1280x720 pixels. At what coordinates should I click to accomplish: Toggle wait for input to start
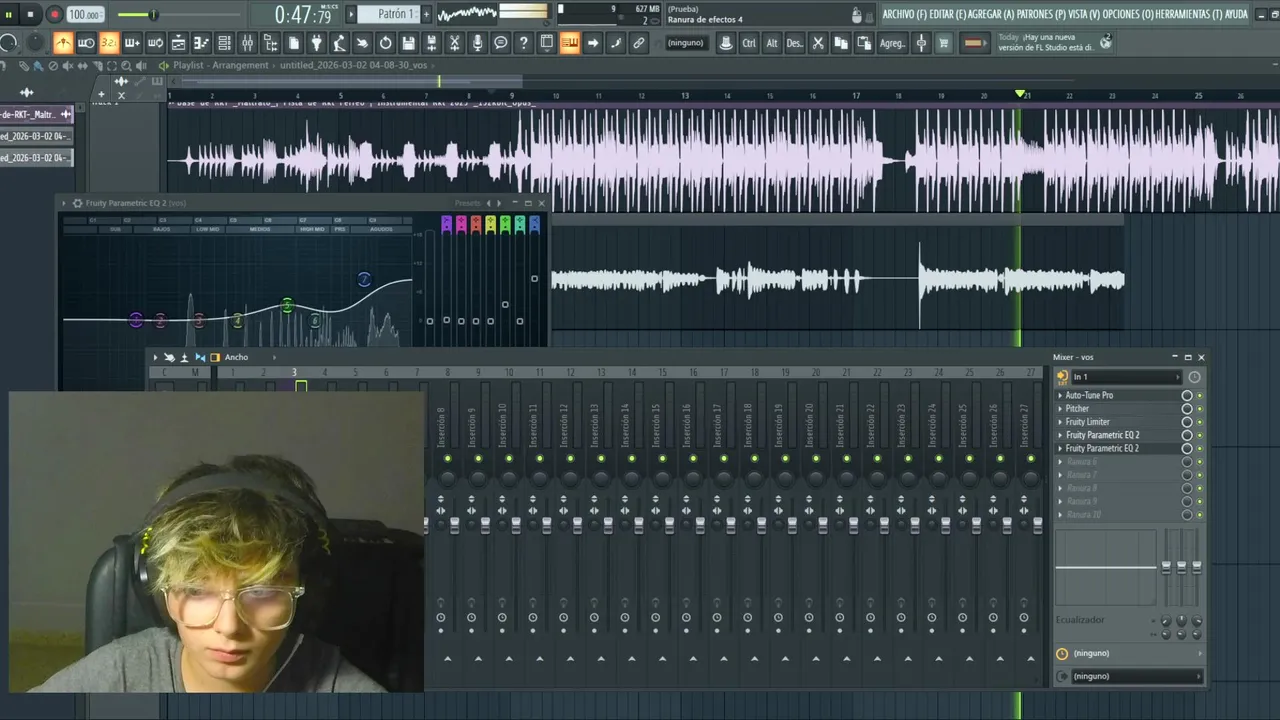point(86,43)
